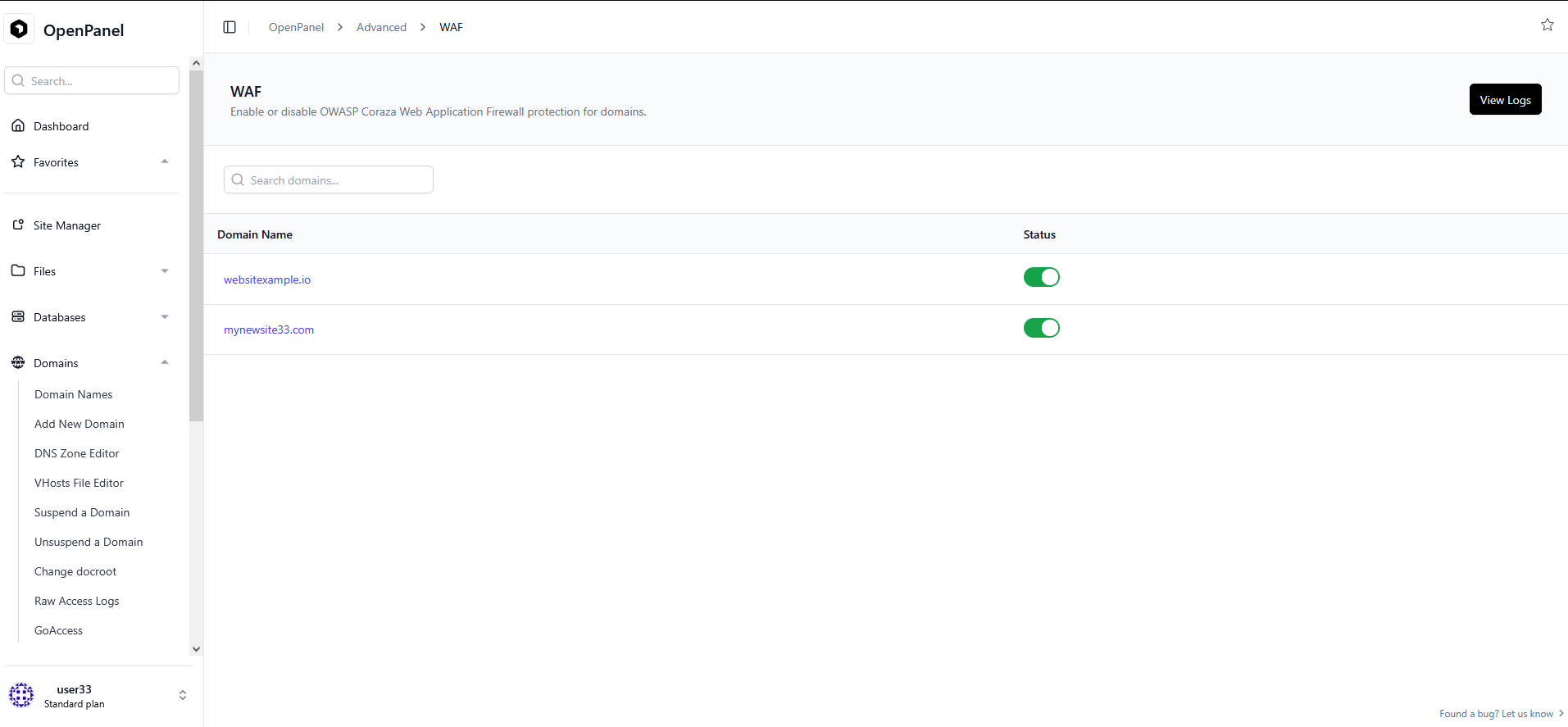The width and height of the screenshot is (1568, 727).
Task: Toggle WAF status for mynewsite33.com
Action: pos(1041,328)
